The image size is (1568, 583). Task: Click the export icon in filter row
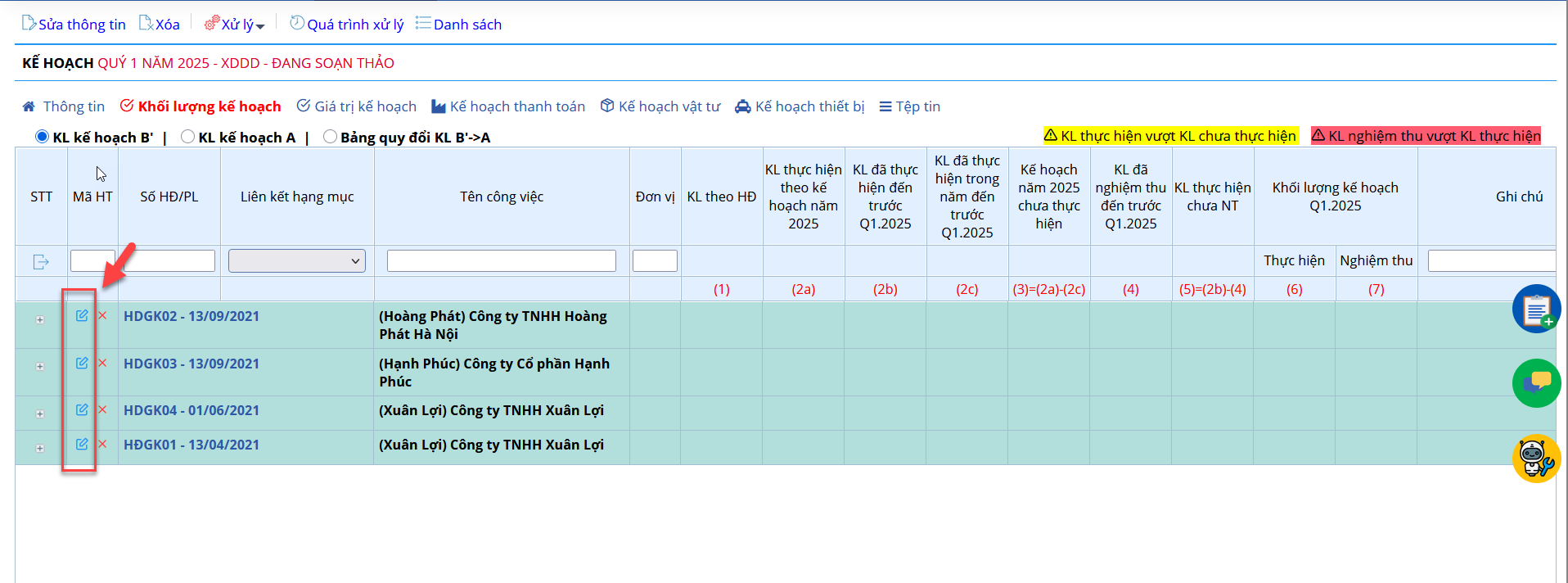[41, 262]
